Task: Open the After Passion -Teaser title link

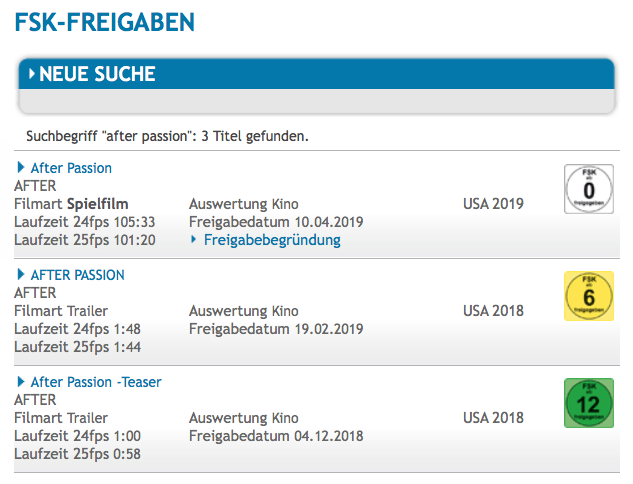Action: tap(96, 382)
